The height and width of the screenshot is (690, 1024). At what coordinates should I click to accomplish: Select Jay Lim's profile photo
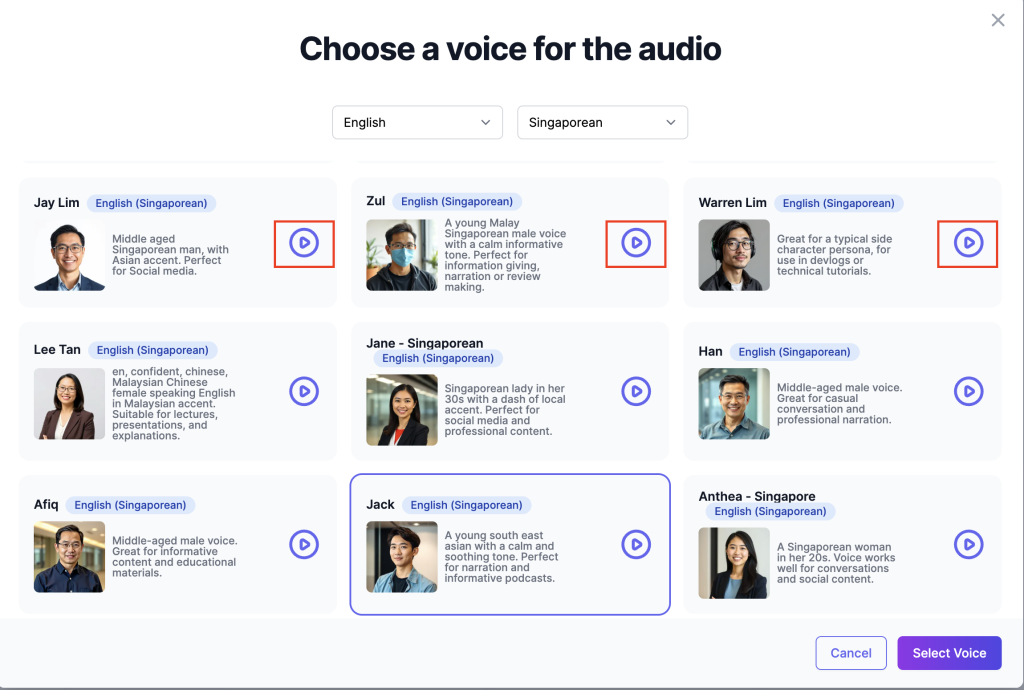coord(69,256)
